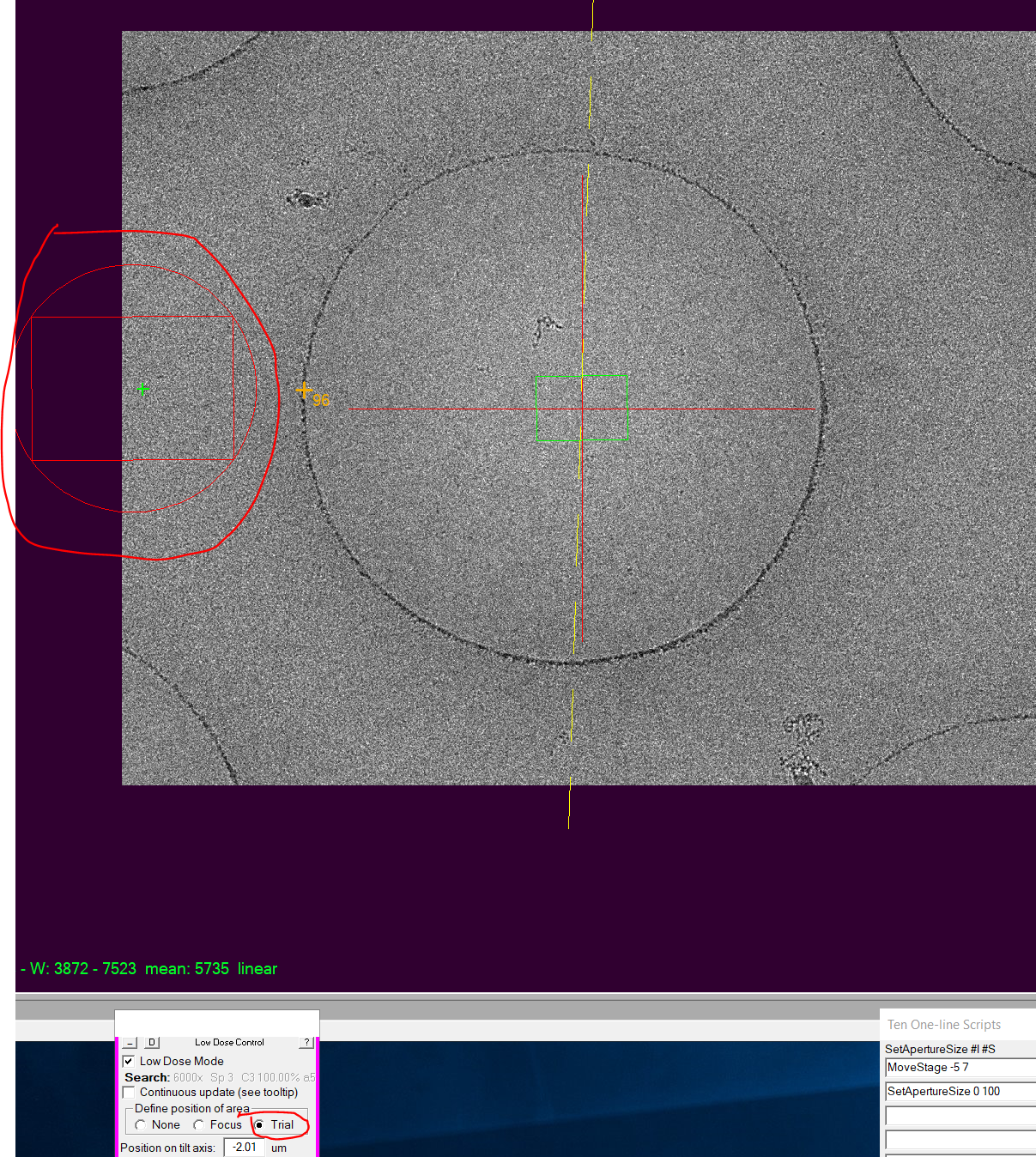Viewport: 1036px width, 1157px height.
Task: Click the Position on tilt axis field
Action: (245, 1148)
